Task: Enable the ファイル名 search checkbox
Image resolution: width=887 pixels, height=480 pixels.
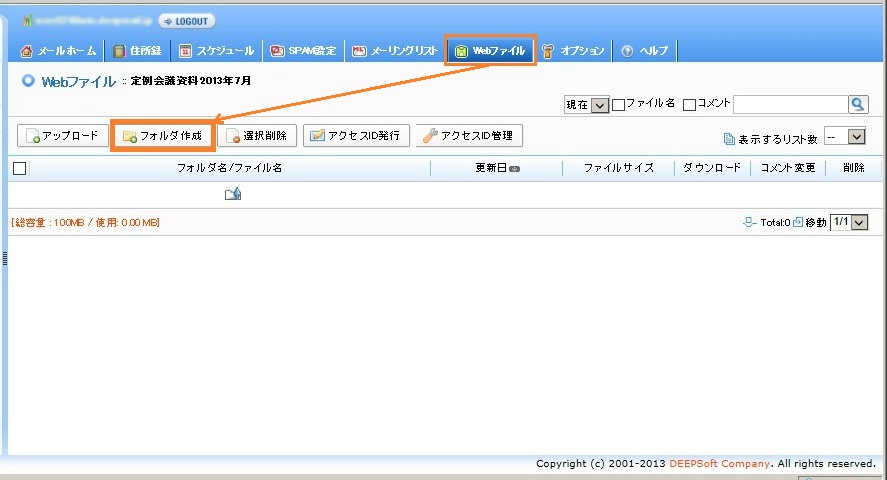Action: click(x=619, y=104)
